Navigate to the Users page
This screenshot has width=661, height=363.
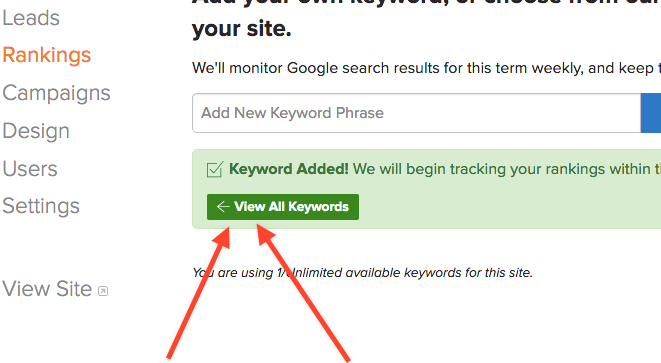tap(30, 169)
